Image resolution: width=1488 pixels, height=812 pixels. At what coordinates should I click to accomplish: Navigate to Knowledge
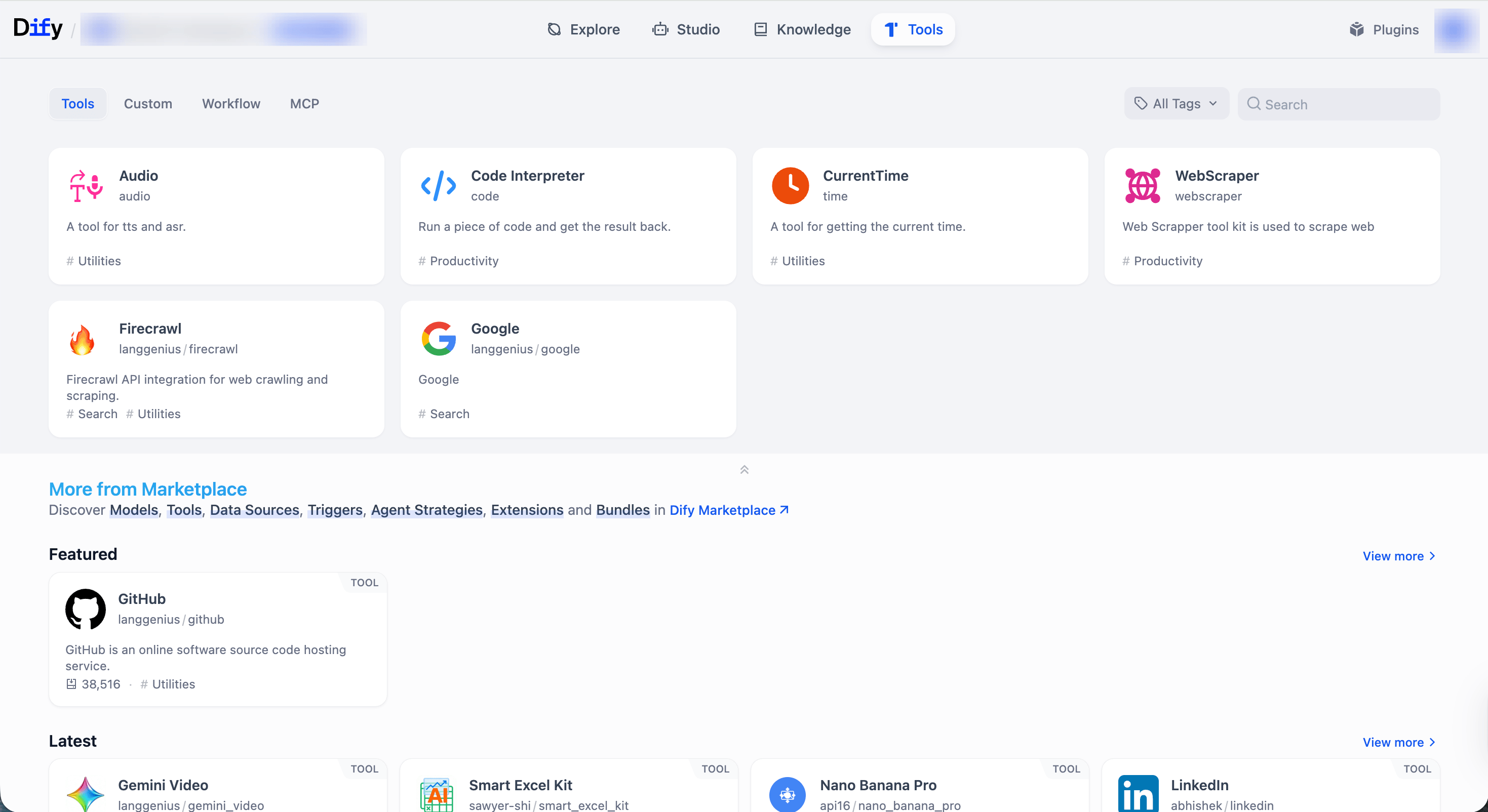pyautogui.click(x=802, y=29)
